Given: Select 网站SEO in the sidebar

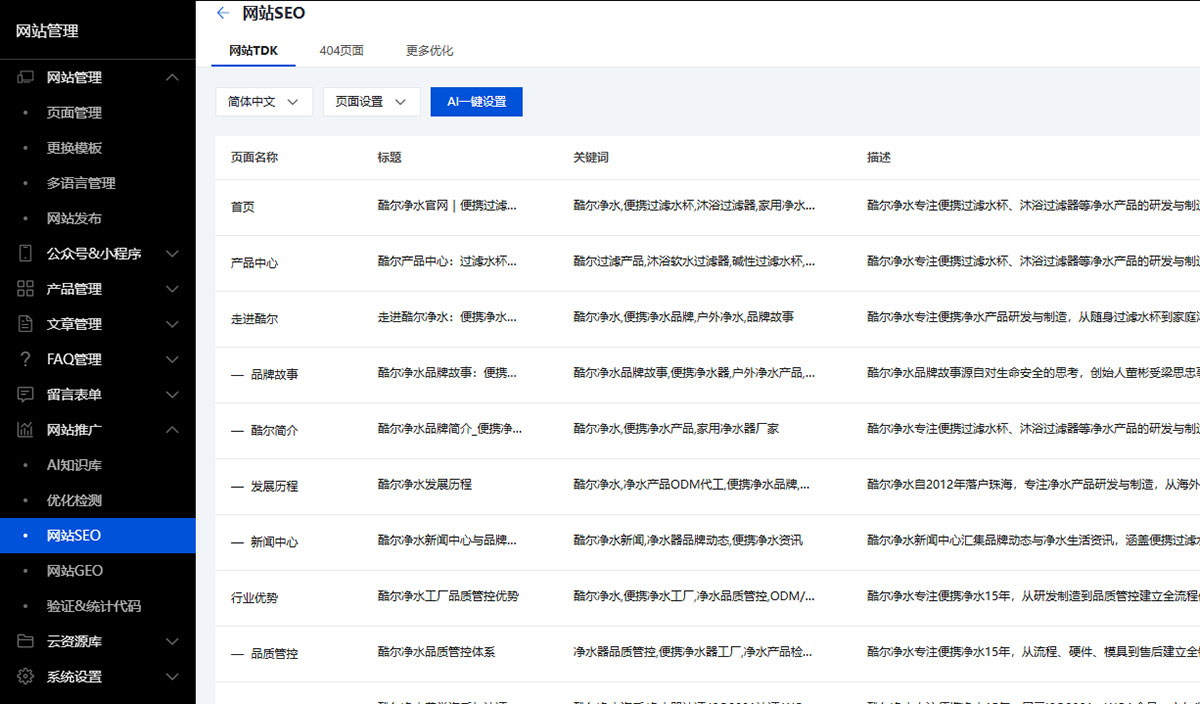Looking at the screenshot, I should 98,535.
